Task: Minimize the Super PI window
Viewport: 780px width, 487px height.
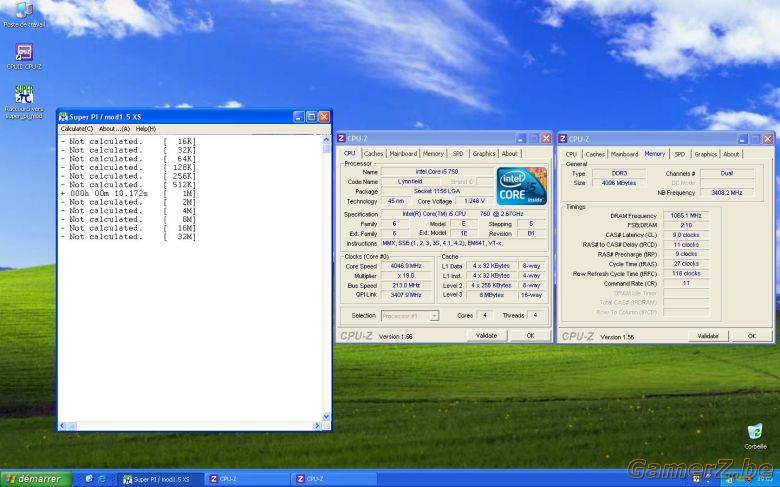Action: tap(298, 117)
